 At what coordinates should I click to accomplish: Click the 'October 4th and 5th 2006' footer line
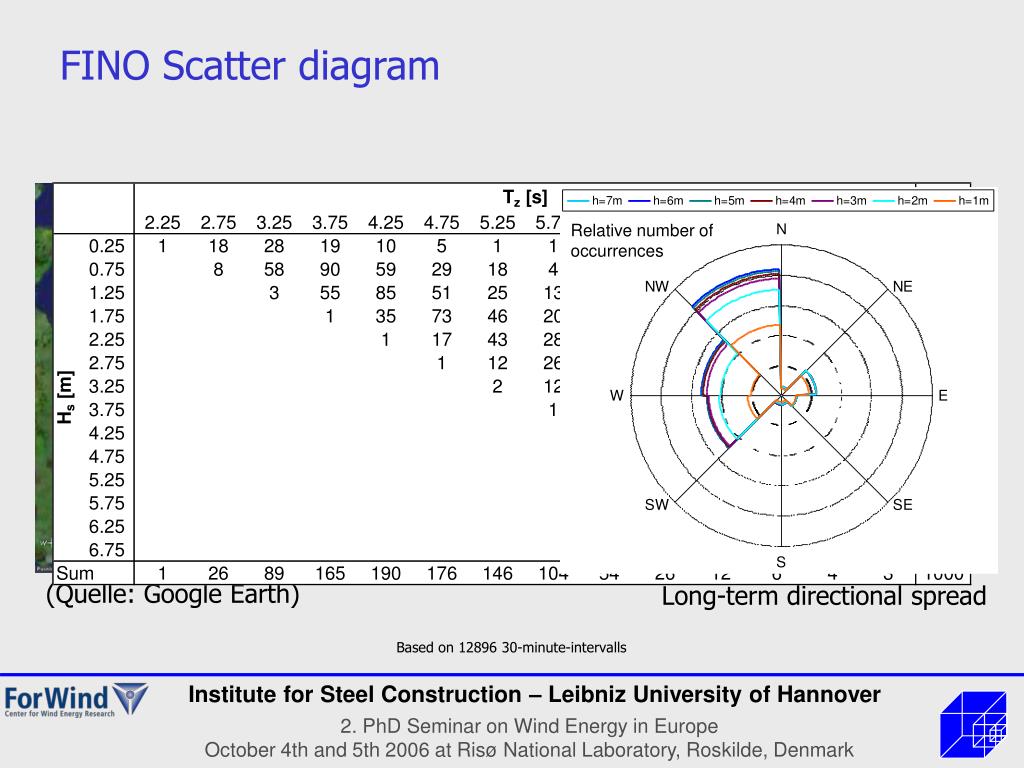(x=529, y=750)
